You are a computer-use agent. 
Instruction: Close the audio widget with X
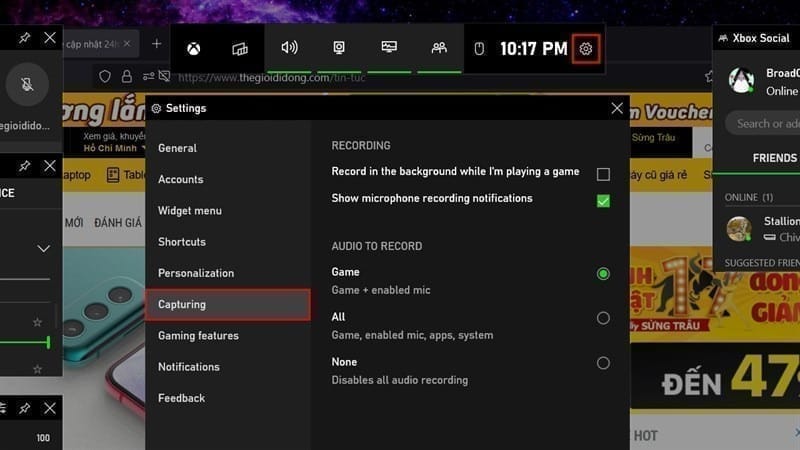49,166
